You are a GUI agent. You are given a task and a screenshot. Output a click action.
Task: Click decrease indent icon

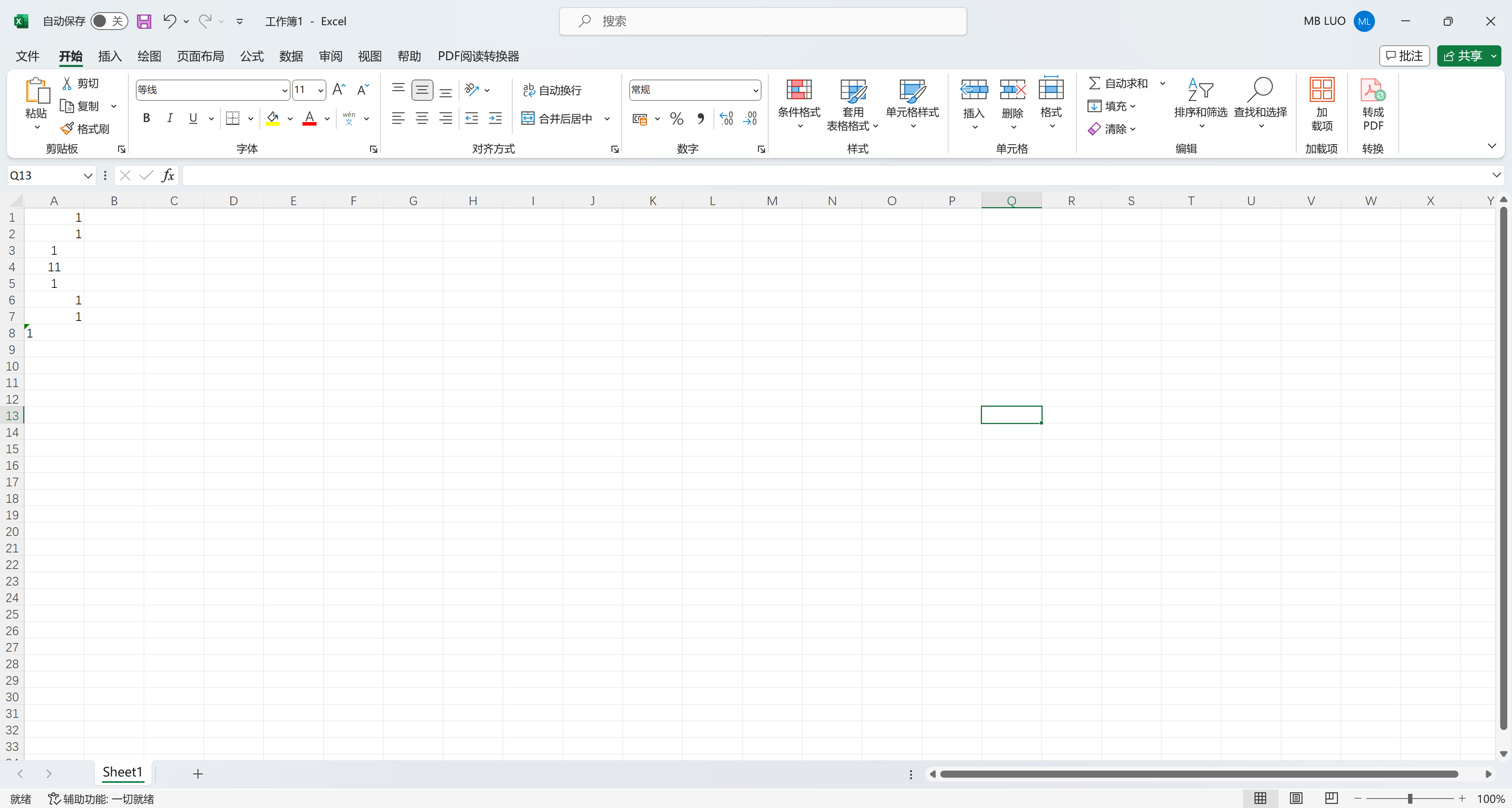(x=471, y=119)
